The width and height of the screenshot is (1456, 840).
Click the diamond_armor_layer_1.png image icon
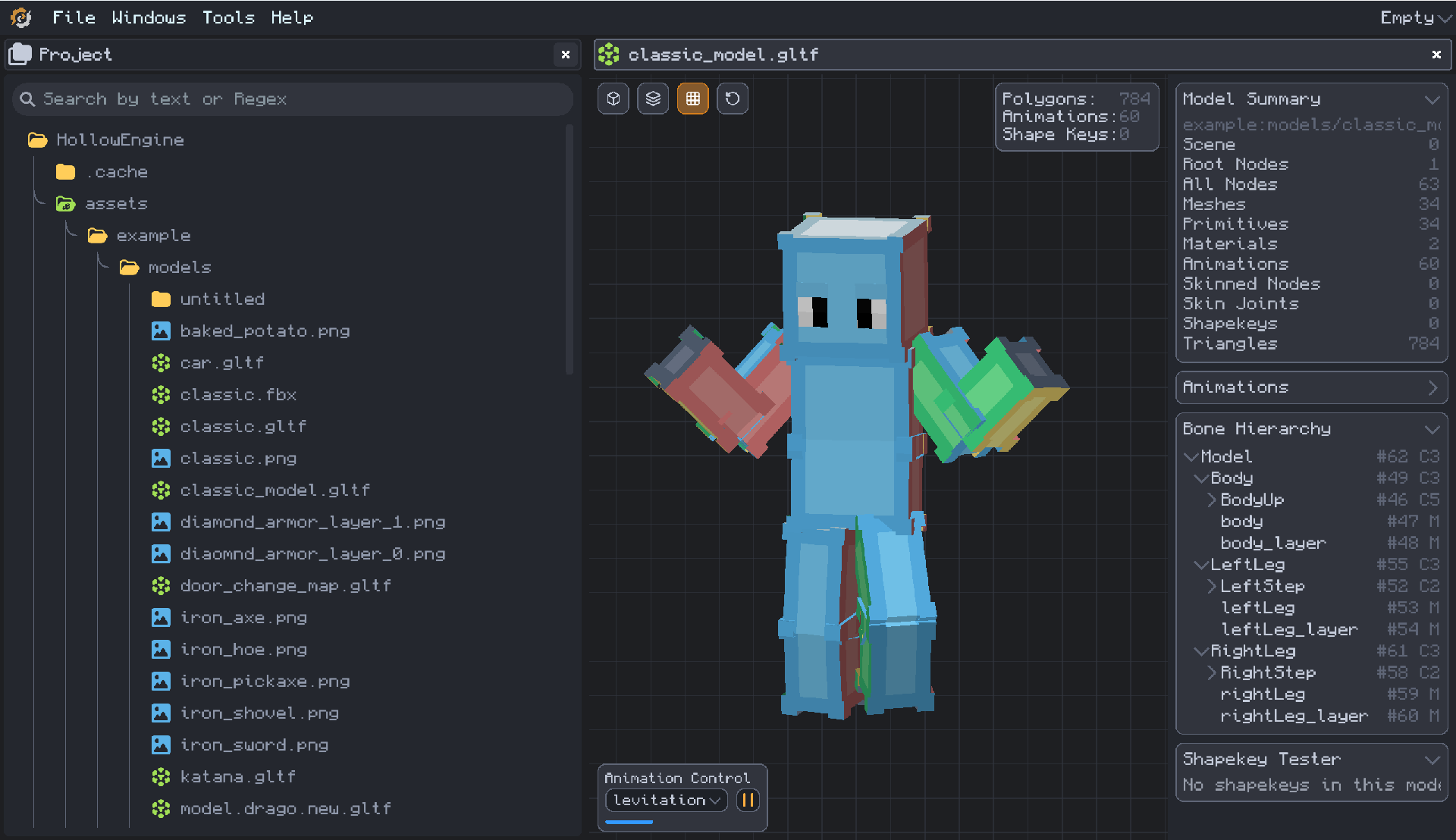pos(161,522)
